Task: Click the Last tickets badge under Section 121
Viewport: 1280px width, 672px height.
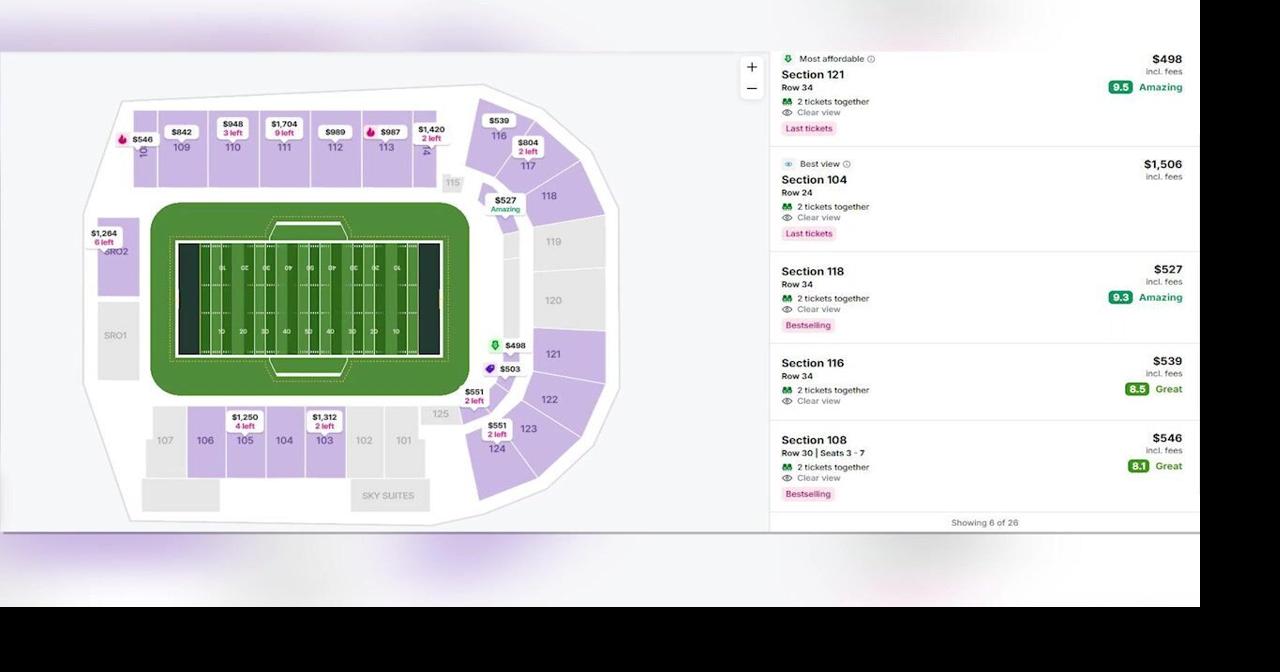Action: pyautogui.click(x=808, y=128)
